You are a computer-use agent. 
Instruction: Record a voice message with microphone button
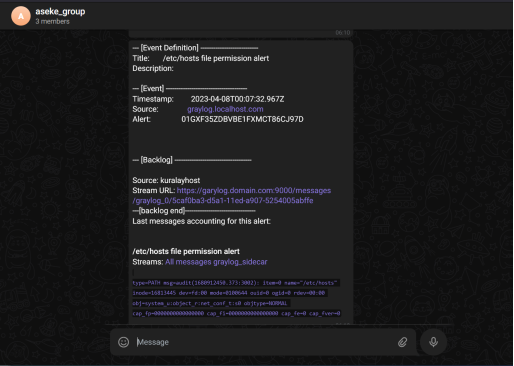[433, 342]
